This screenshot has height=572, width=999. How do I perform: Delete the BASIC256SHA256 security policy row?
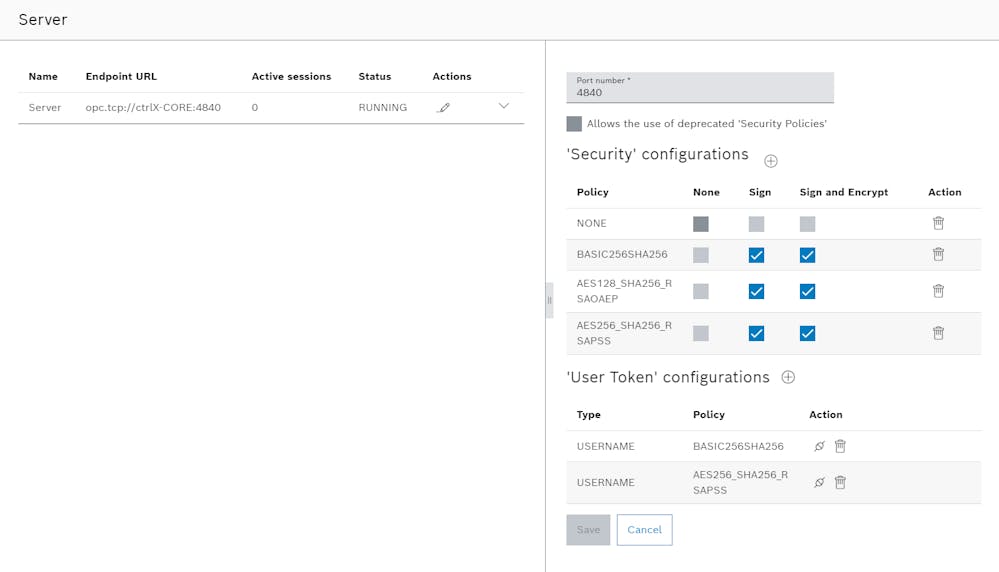(x=938, y=254)
